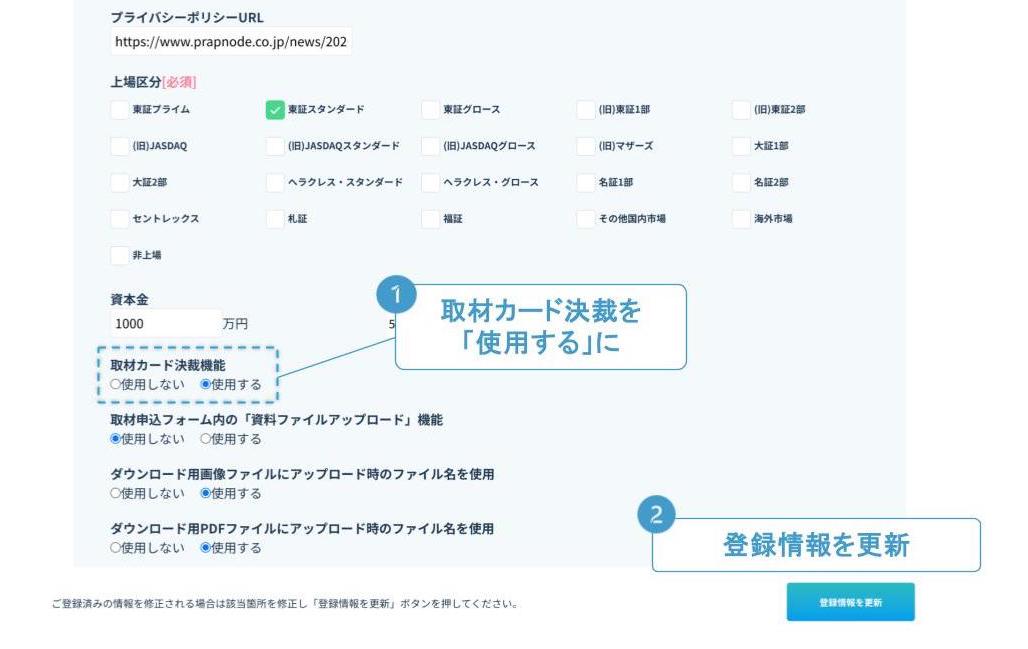Enable the (旧)JASDAQ checkbox
Viewport: 1028px width, 649px height.
point(120,146)
